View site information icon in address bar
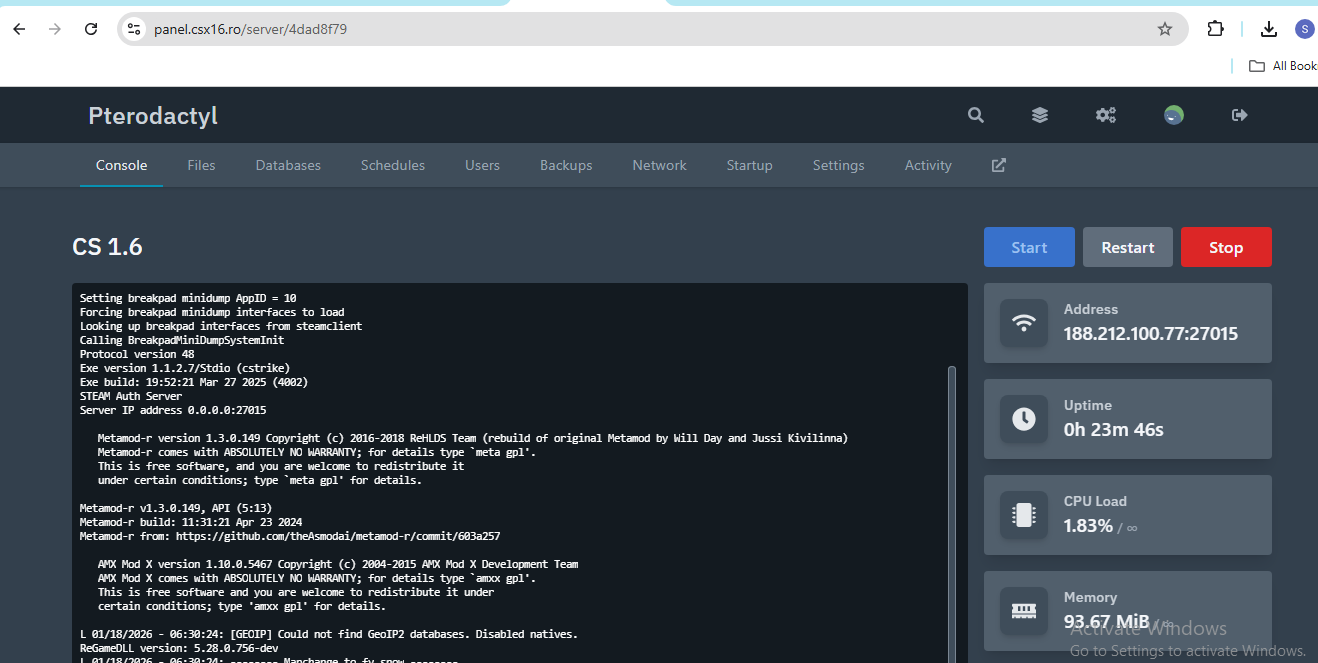 [x=134, y=29]
